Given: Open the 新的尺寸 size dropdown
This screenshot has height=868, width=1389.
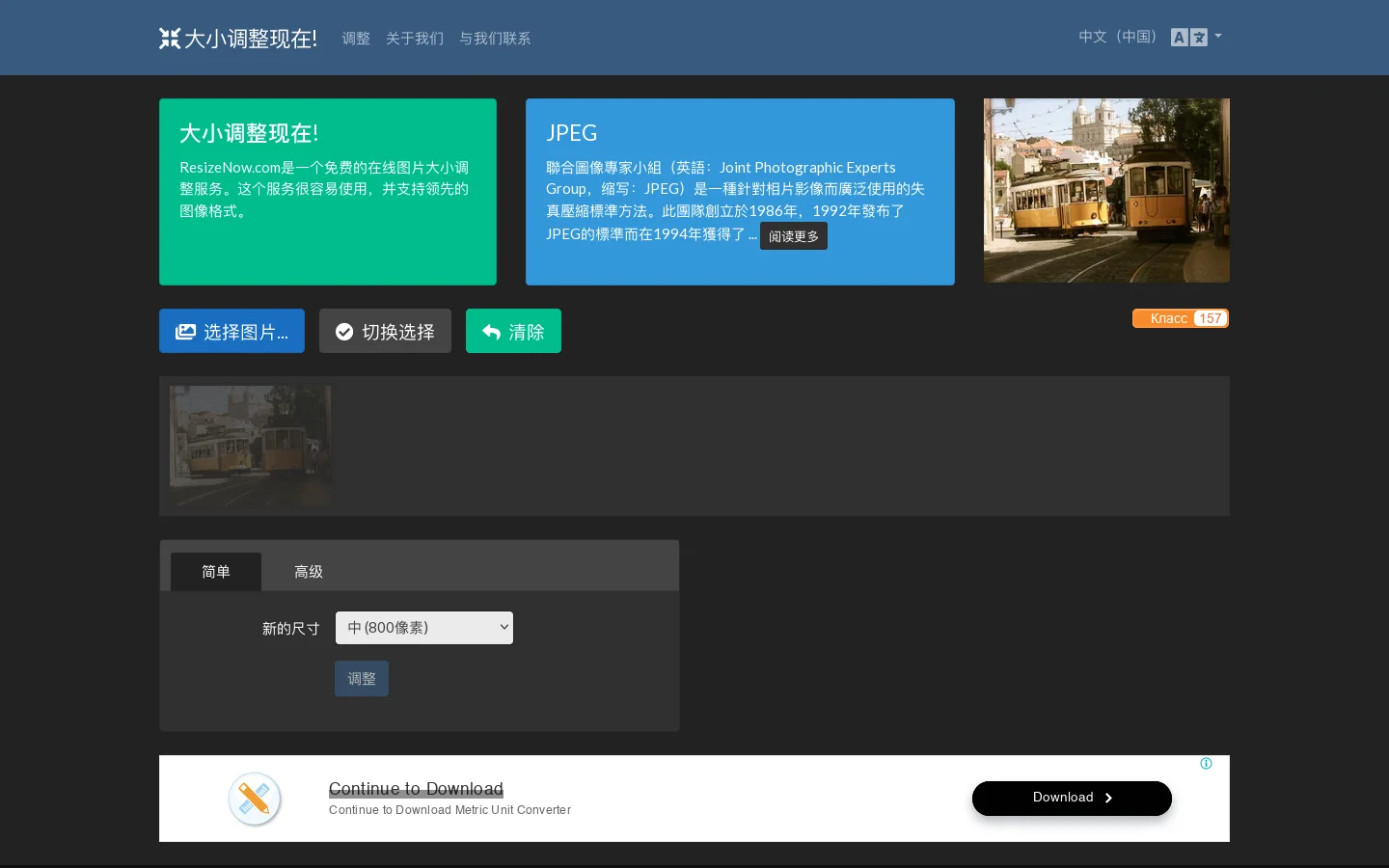Looking at the screenshot, I should 424,628.
